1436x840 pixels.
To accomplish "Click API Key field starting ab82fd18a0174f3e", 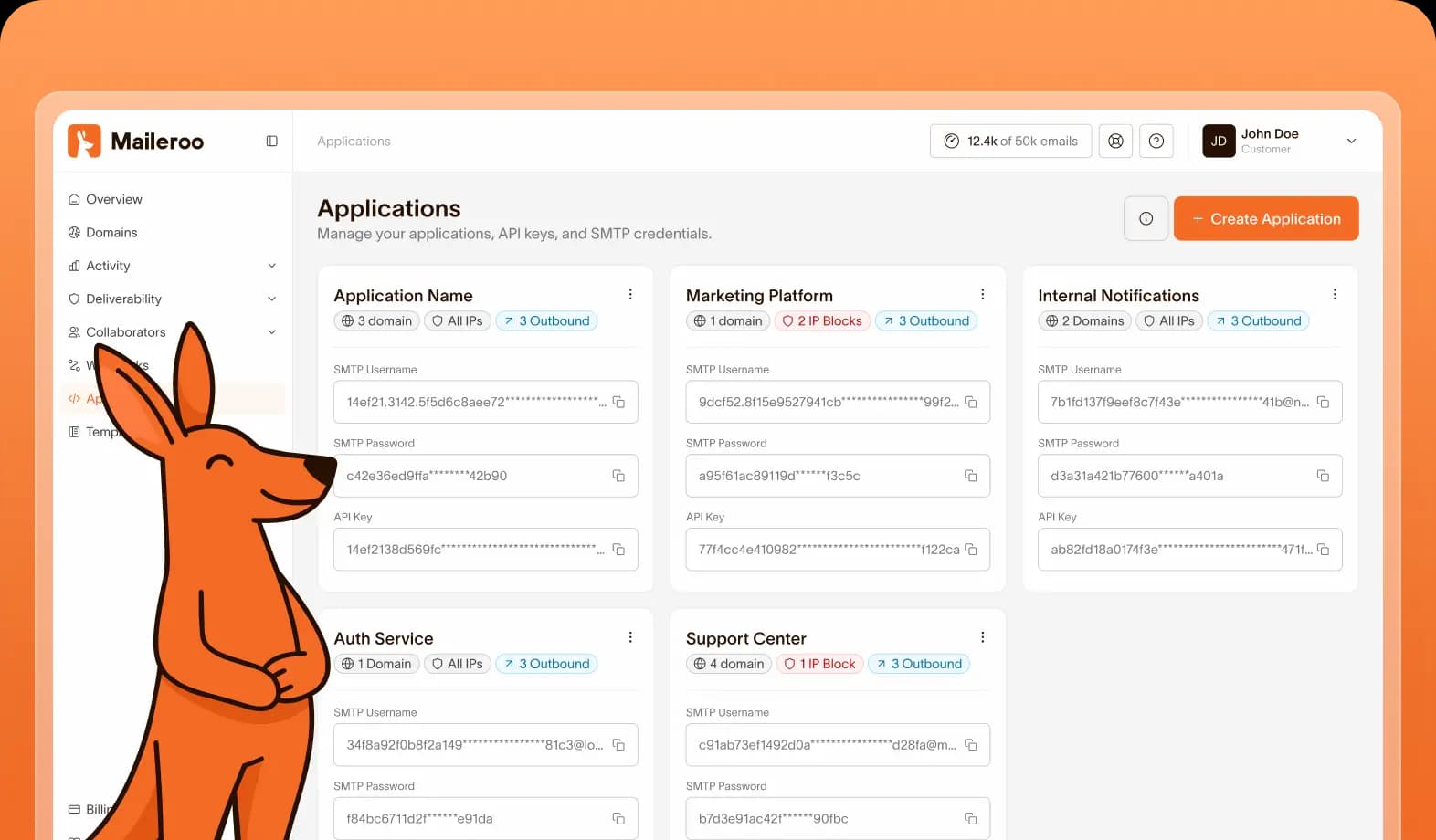I will 1190,550.
